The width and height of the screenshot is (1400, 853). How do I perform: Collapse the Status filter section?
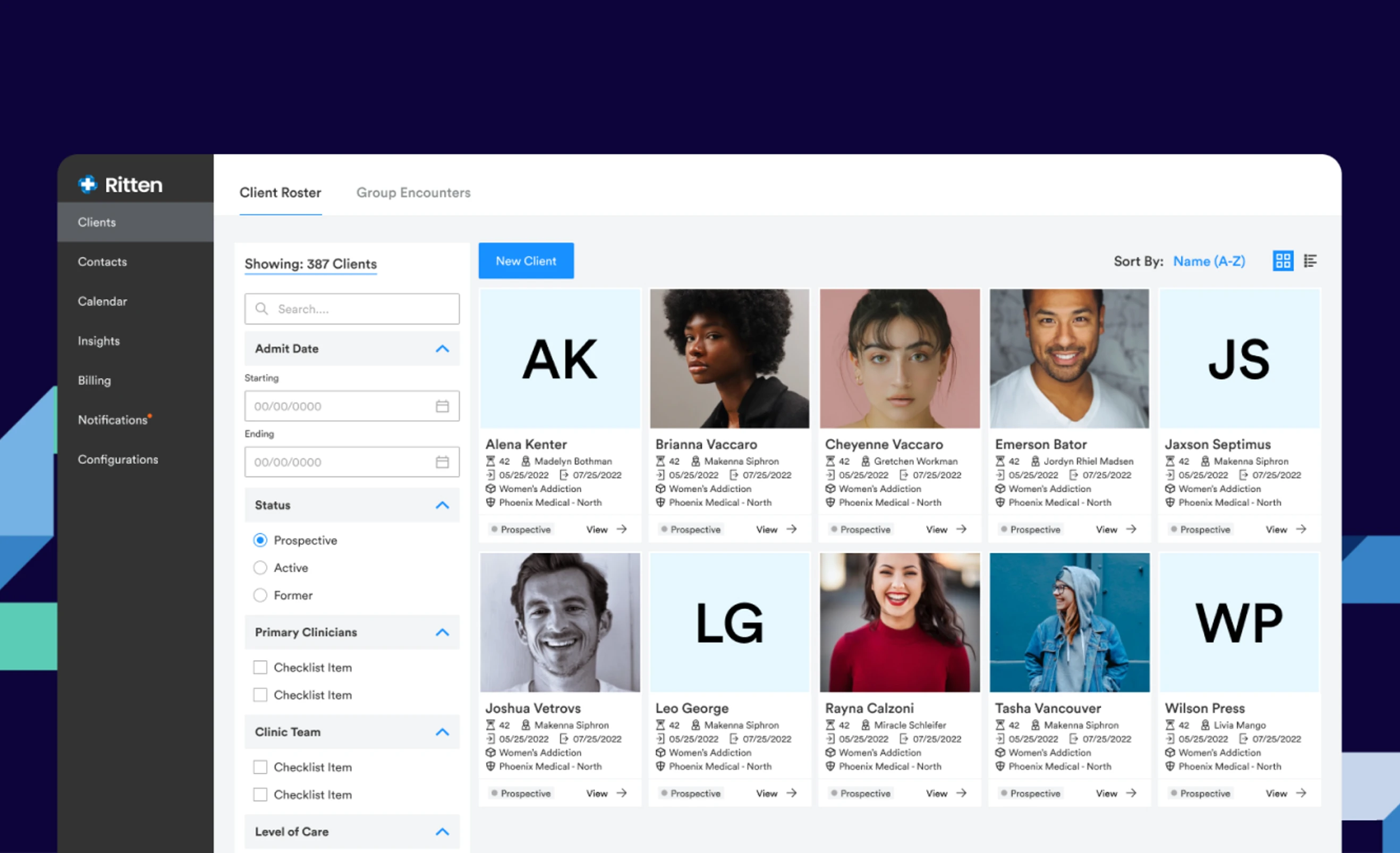pyautogui.click(x=442, y=505)
